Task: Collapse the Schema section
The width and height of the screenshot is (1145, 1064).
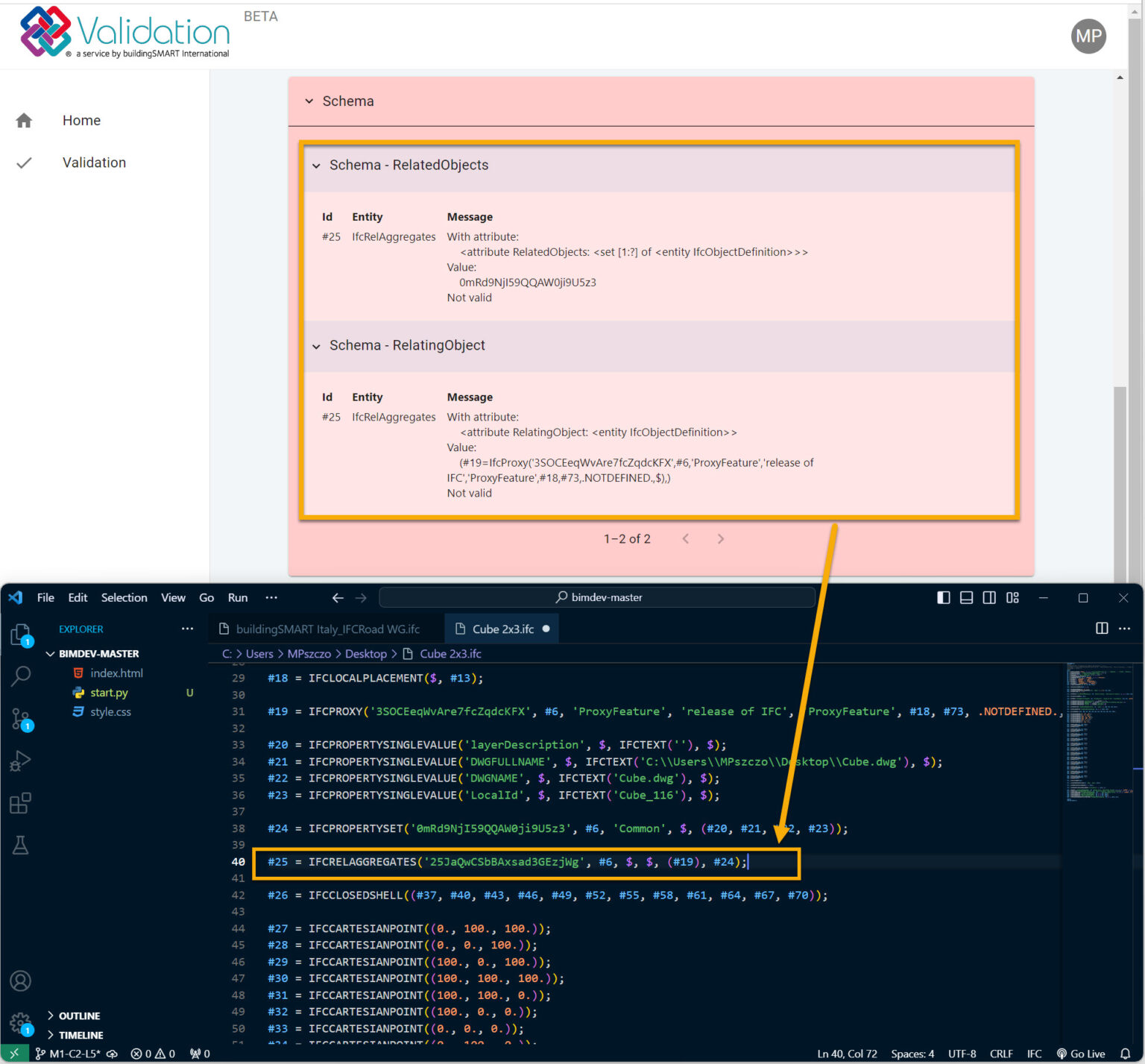Action: click(309, 101)
